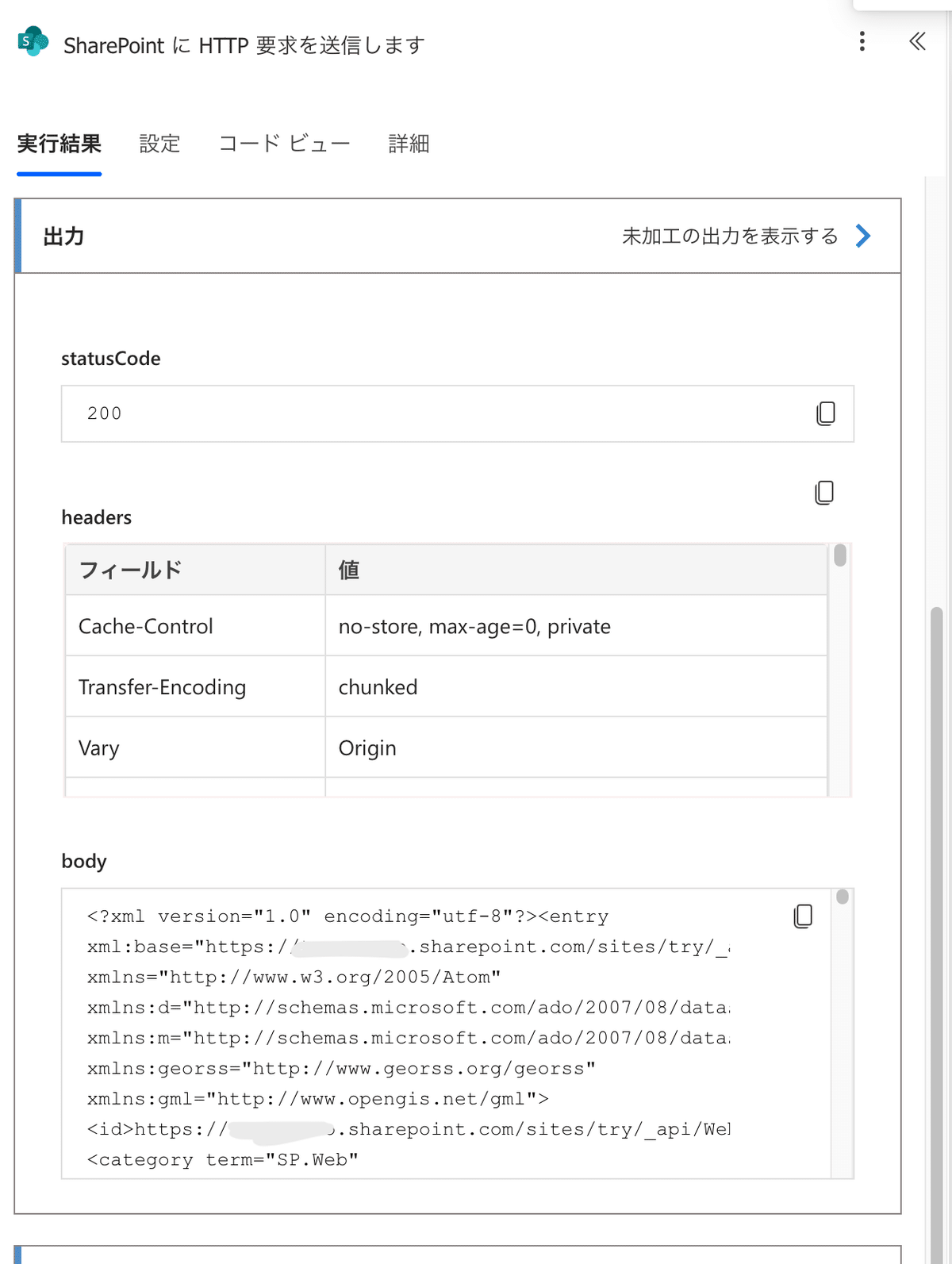Viewport: 952px width, 1264px height.
Task: Click the headers table scrollbar thumb
Action: click(840, 555)
